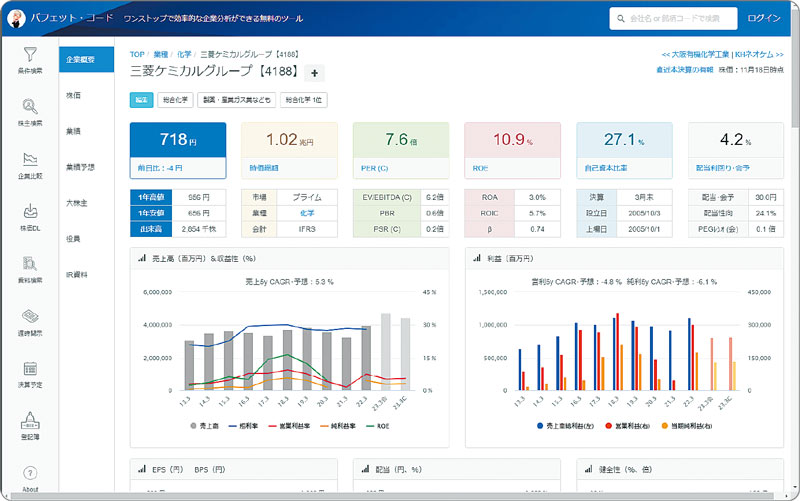Toggle the 粗利率 legend series

coord(243,426)
